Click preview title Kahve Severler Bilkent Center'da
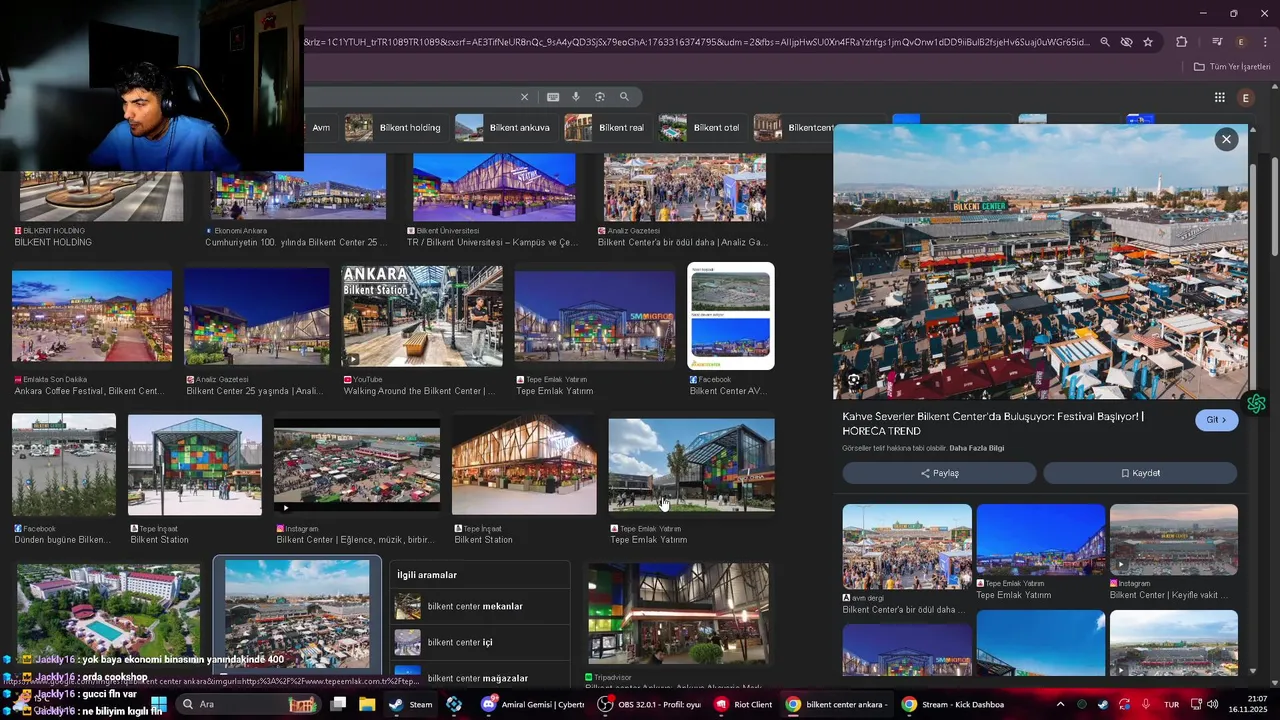Viewport: 1280px width, 720px height. 993,424
